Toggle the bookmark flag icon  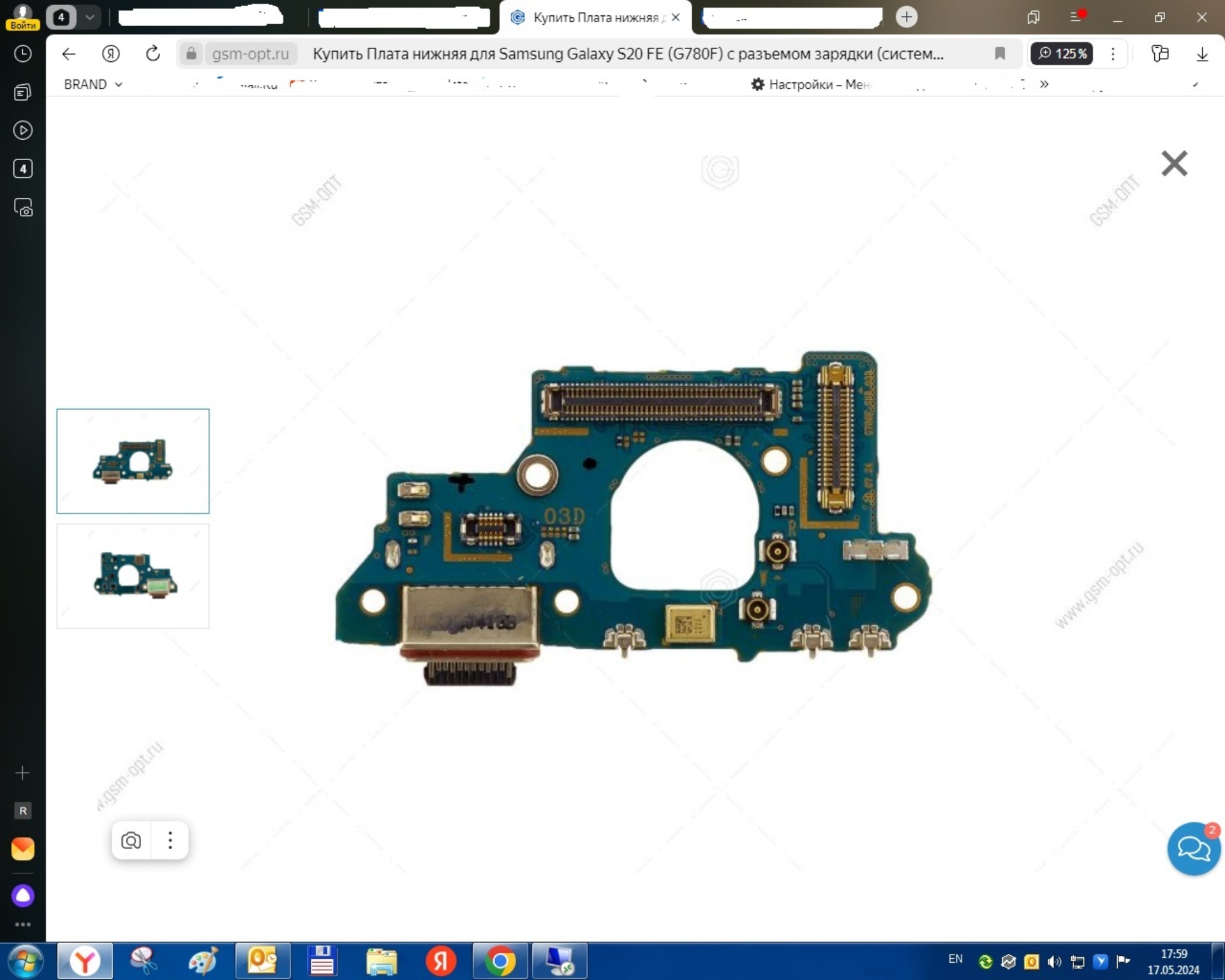click(x=1000, y=54)
